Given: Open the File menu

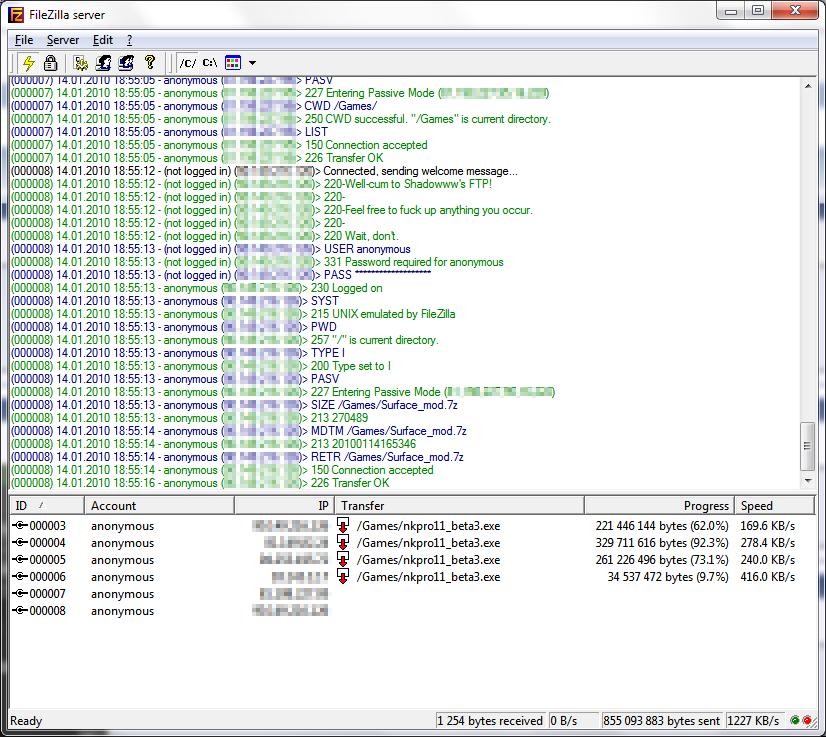Looking at the screenshot, I should pos(24,40).
